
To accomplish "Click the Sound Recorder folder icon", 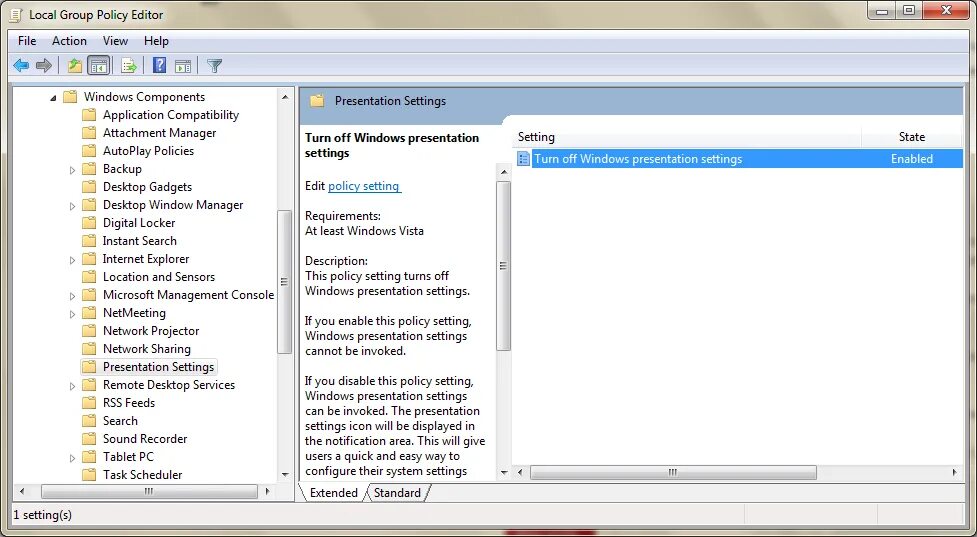I will pyautogui.click(x=89, y=439).
